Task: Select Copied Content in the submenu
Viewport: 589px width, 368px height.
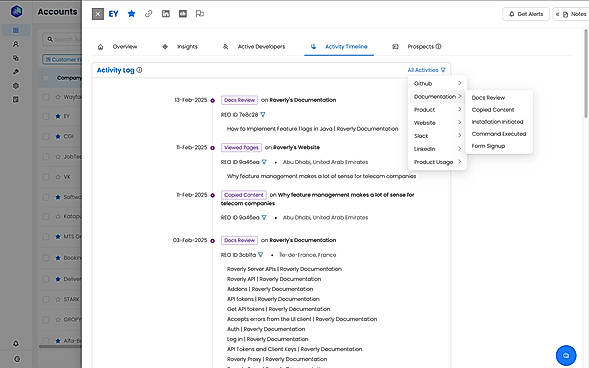Action: 493,110
